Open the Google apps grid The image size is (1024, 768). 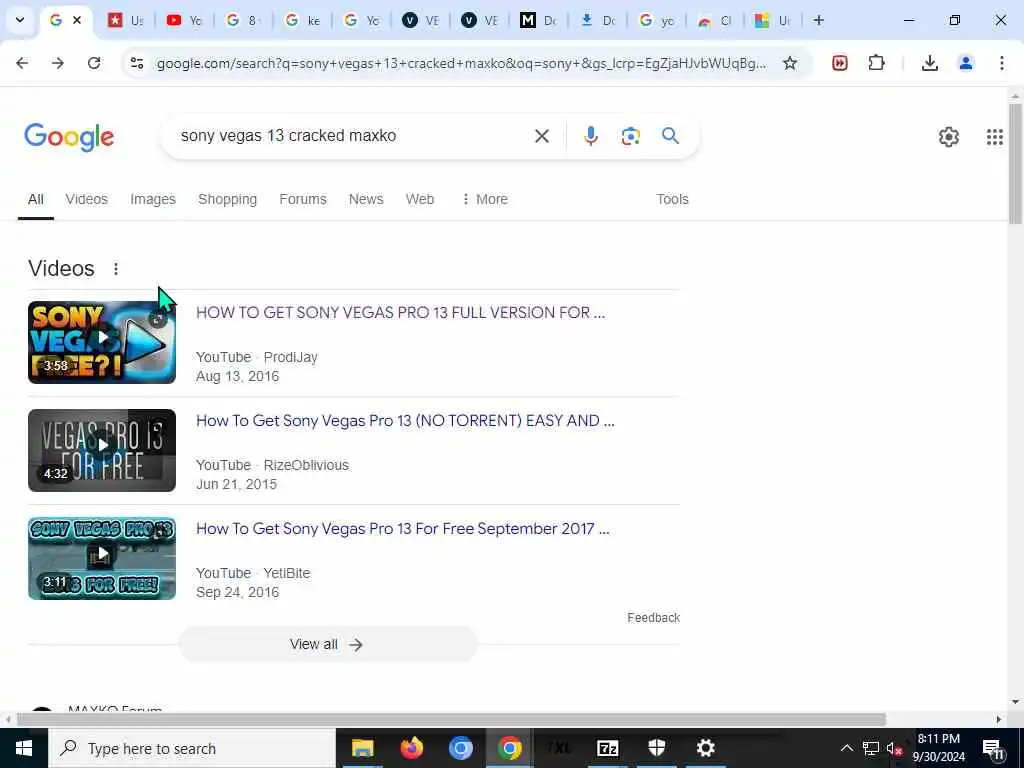[994, 136]
